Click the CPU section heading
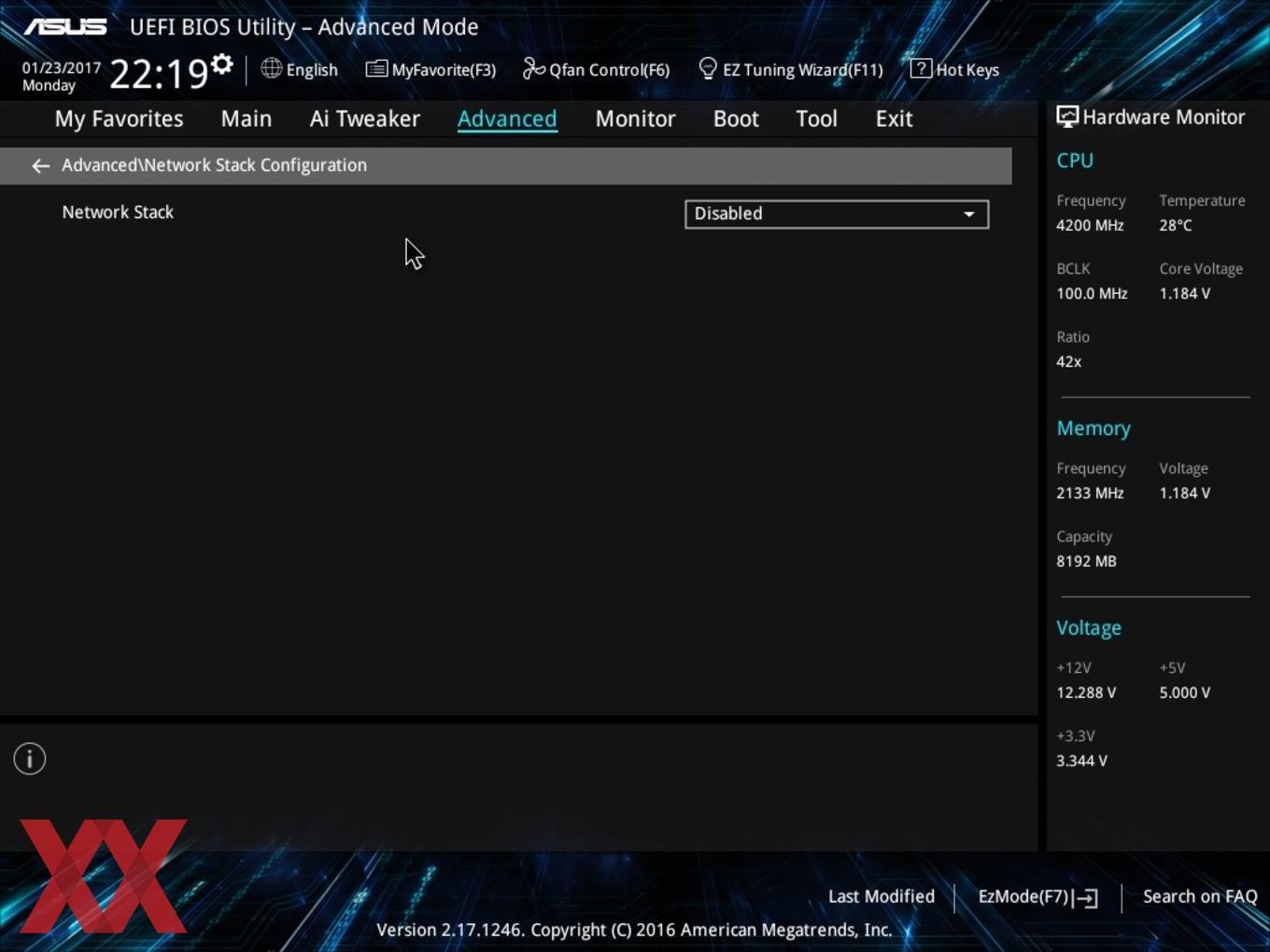The image size is (1270, 952). [1075, 161]
